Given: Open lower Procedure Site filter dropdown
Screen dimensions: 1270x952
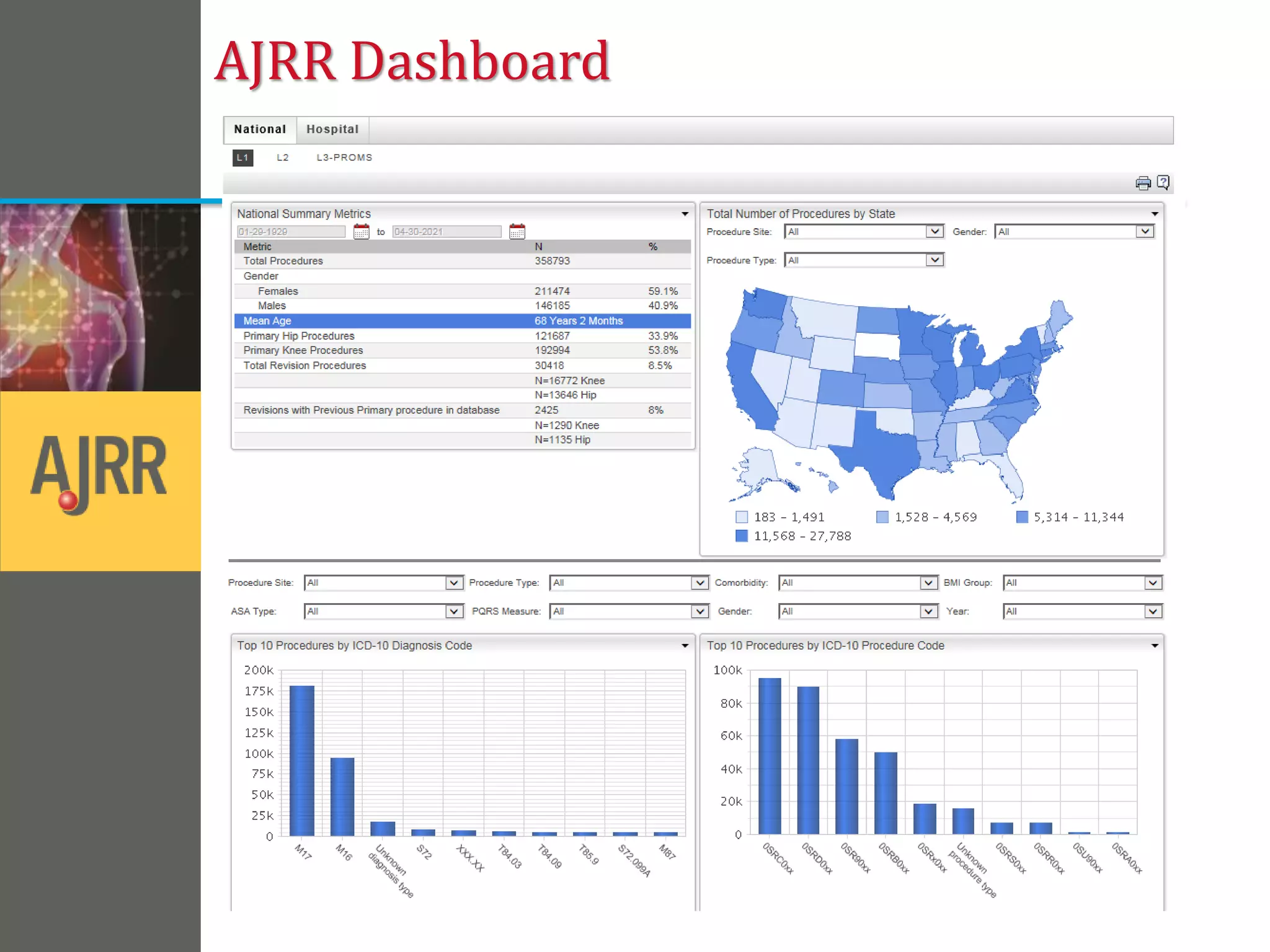Looking at the screenshot, I should tap(384, 583).
